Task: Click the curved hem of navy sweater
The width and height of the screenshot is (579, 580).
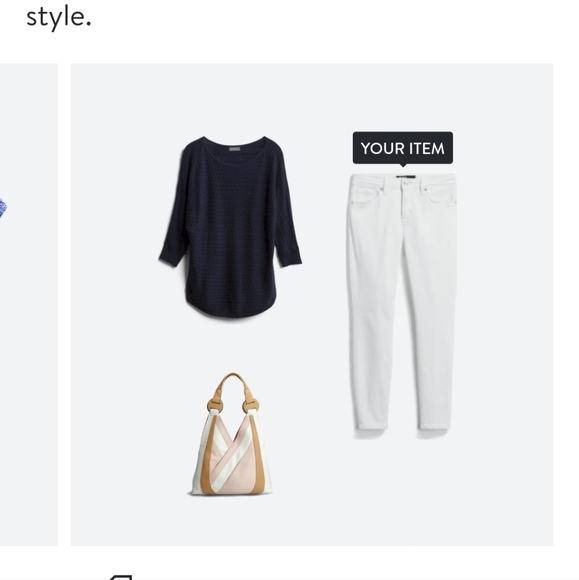Action: coord(231,306)
